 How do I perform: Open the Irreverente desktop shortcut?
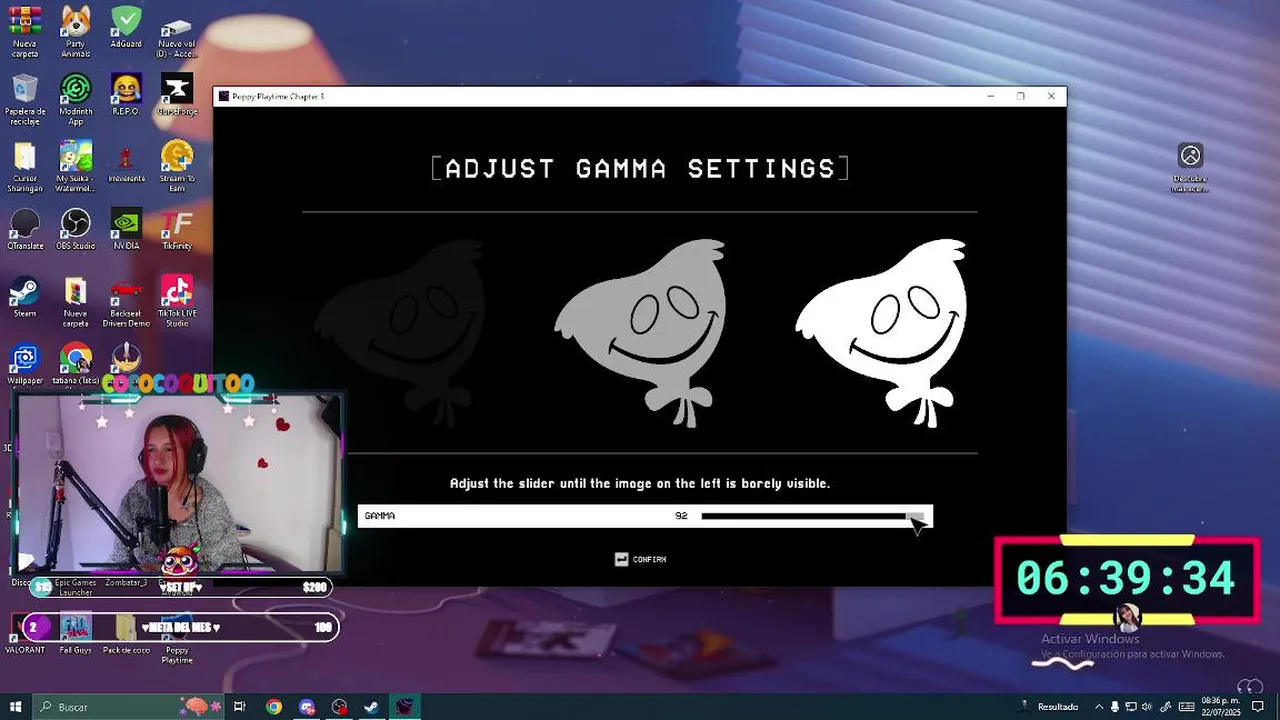[126, 163]
